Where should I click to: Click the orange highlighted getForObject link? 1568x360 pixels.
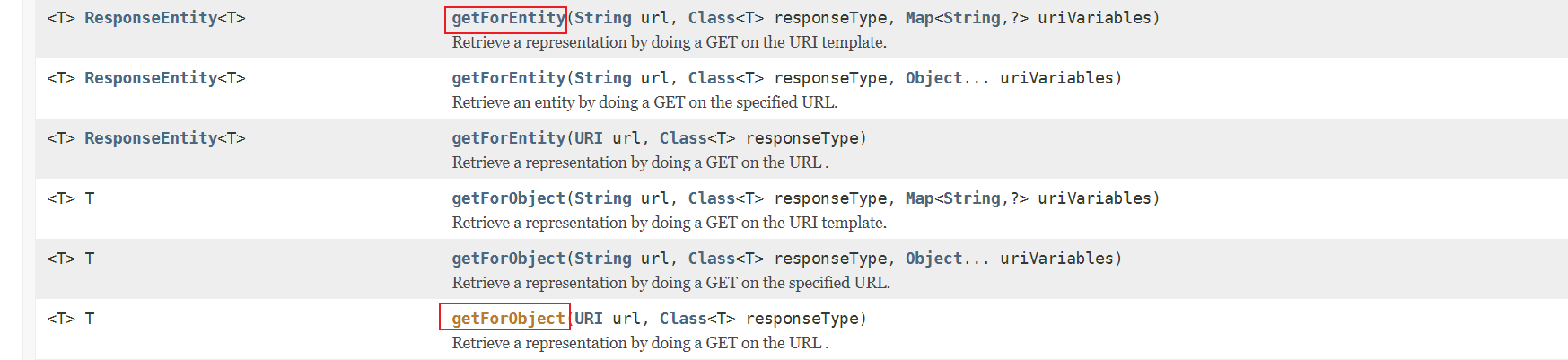508,319
